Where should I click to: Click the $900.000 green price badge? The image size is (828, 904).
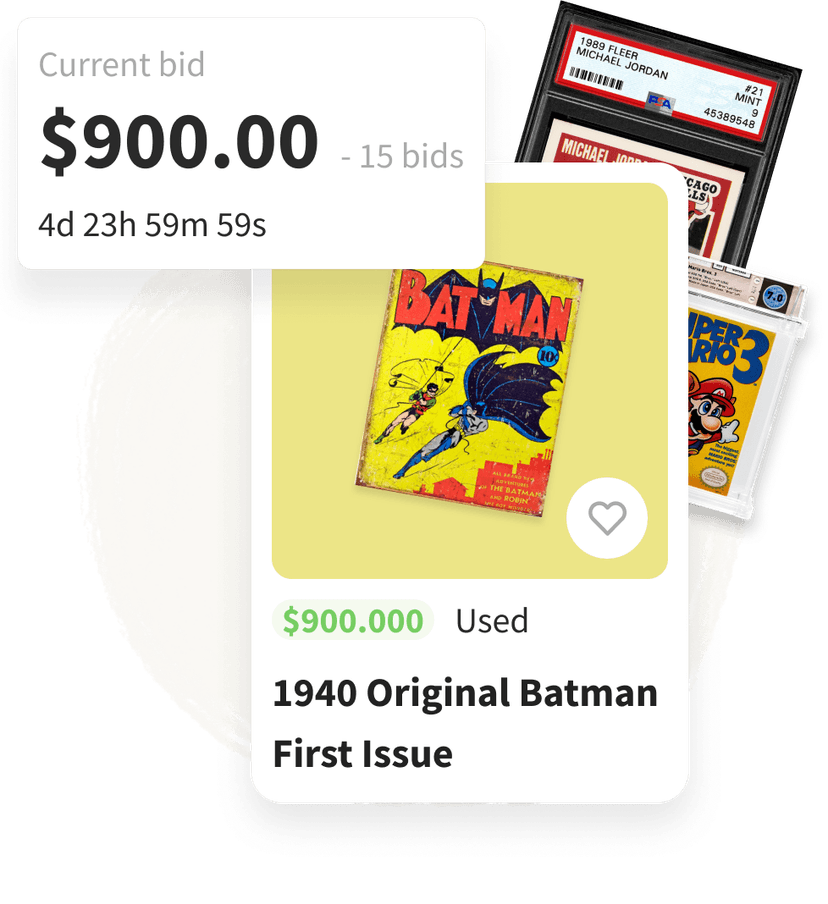point(352,620)
